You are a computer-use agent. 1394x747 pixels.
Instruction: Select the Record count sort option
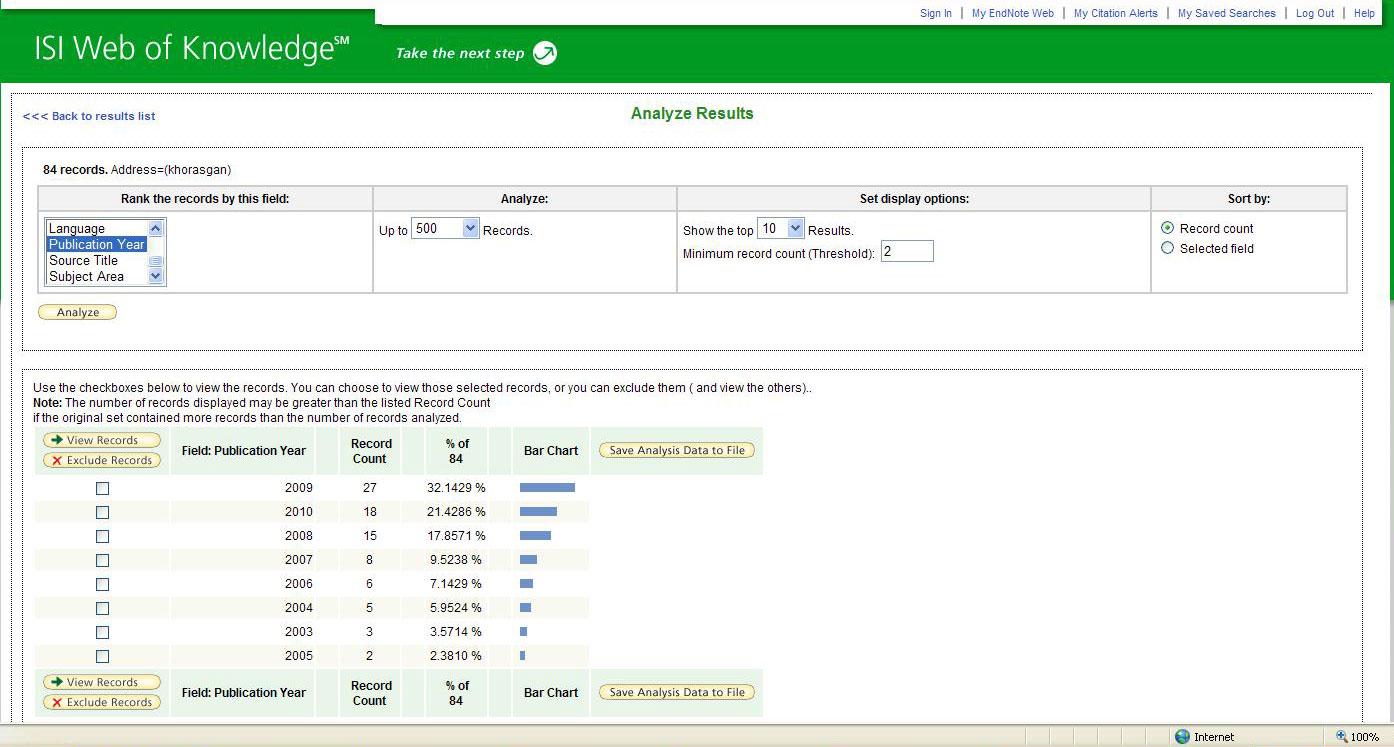(x=1167, y=228)
